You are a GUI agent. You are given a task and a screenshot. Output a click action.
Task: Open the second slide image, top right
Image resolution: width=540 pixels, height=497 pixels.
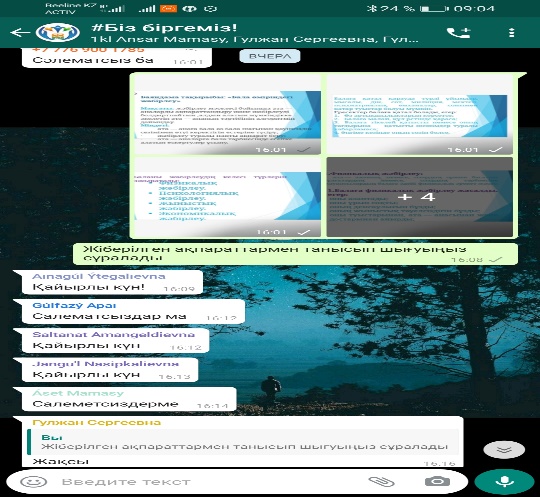pos(419,115)
